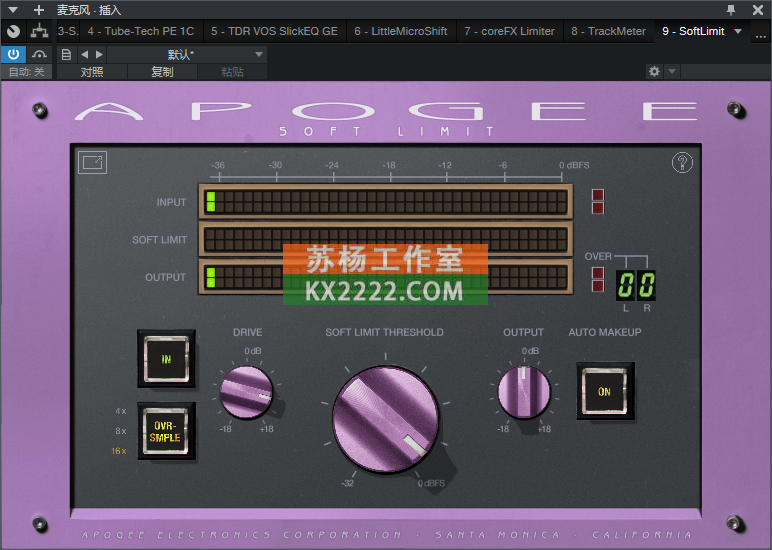Image resolution: width=772 pixels, height=550 pixels.
Task: Open the routing view icon
Action: click(x=39, y=32)
